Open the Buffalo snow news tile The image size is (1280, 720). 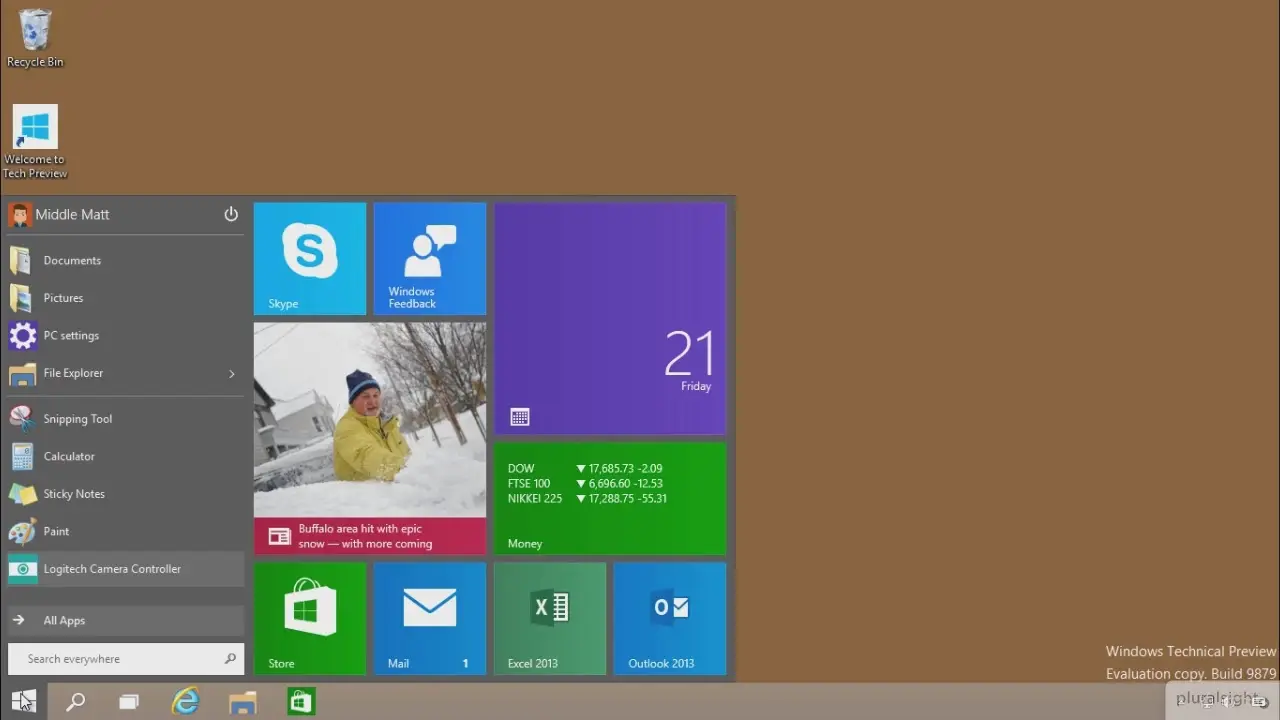click(x=370, y=439)
